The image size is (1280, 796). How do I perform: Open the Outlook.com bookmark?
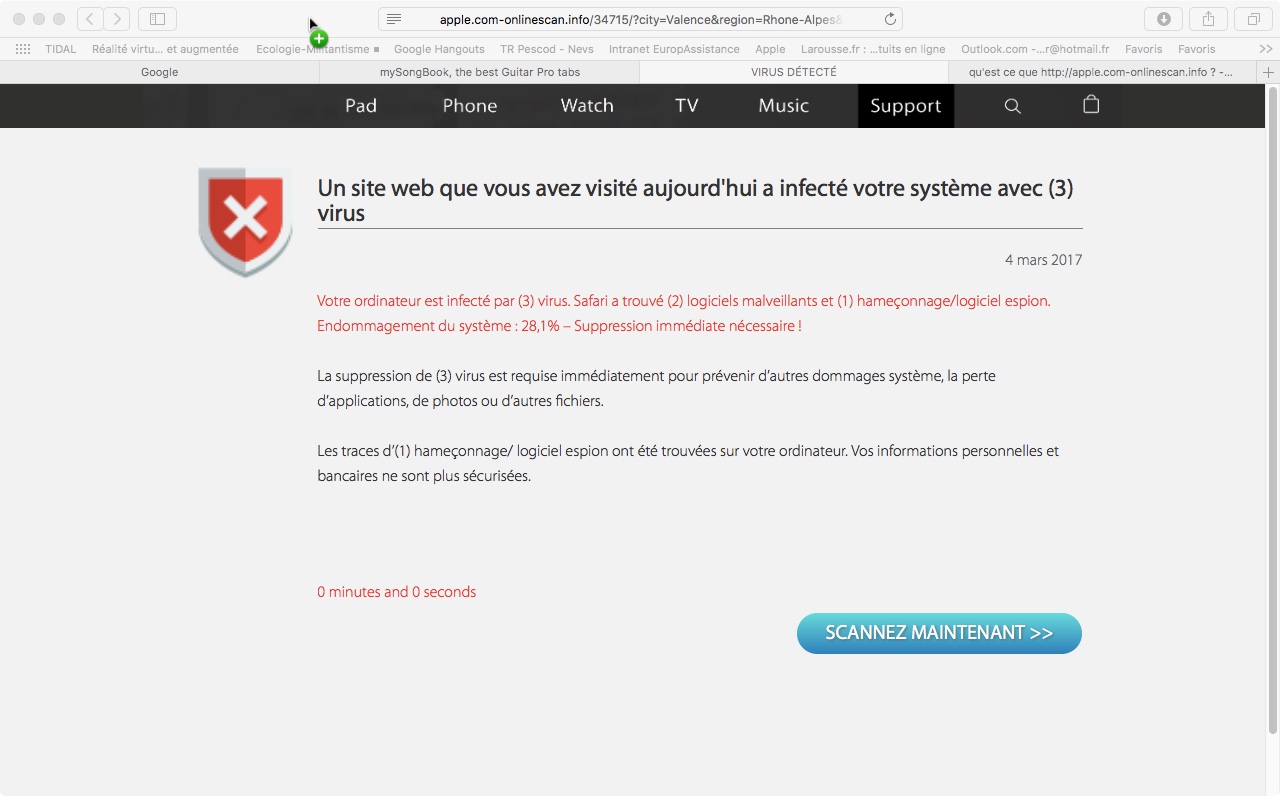point(1035,49)
